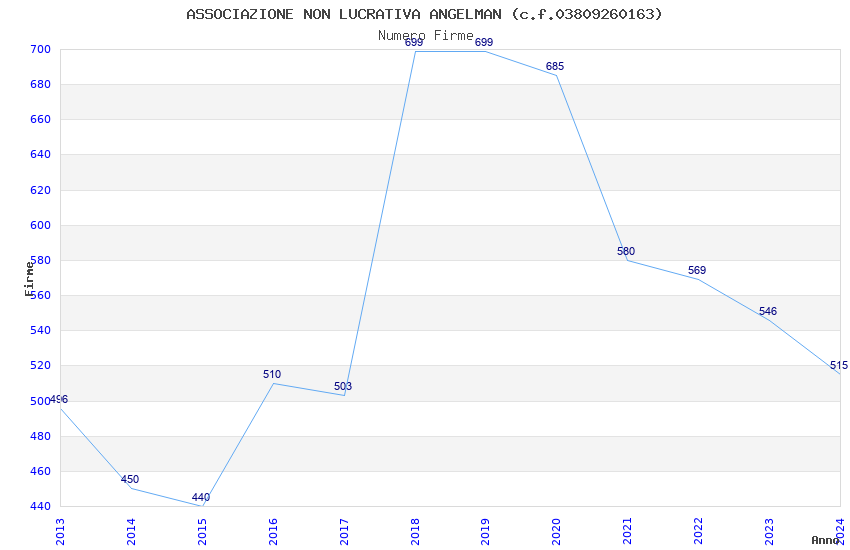Click the 660 y-axis tick label
Screen dimensions: 850x550
point(41,119)
